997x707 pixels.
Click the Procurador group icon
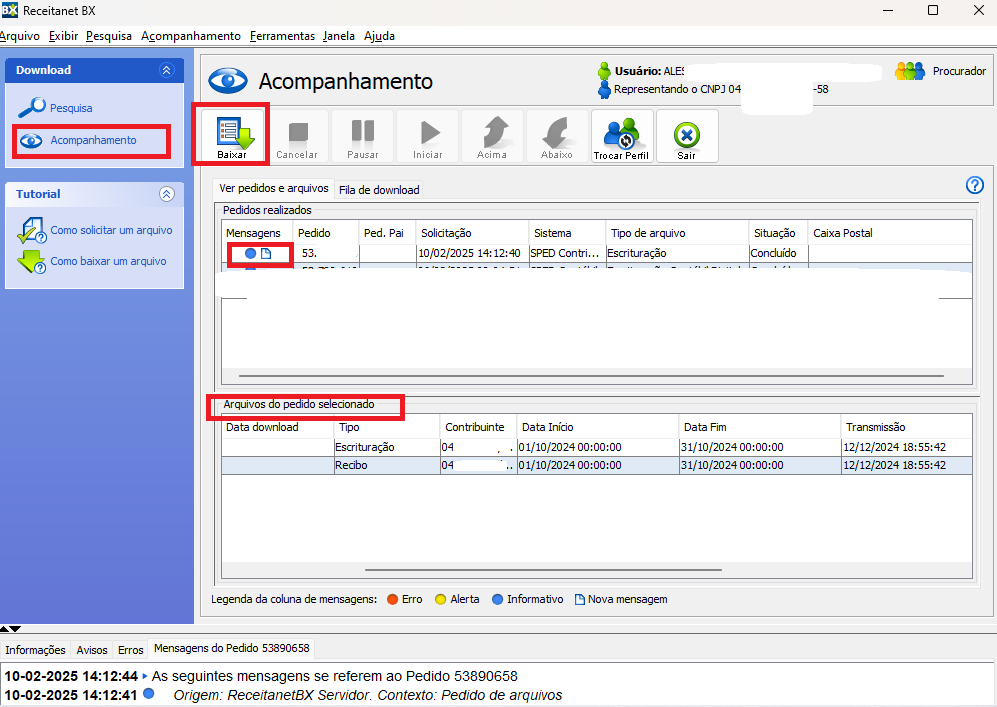pyautogui.click(x=910, y=71)
